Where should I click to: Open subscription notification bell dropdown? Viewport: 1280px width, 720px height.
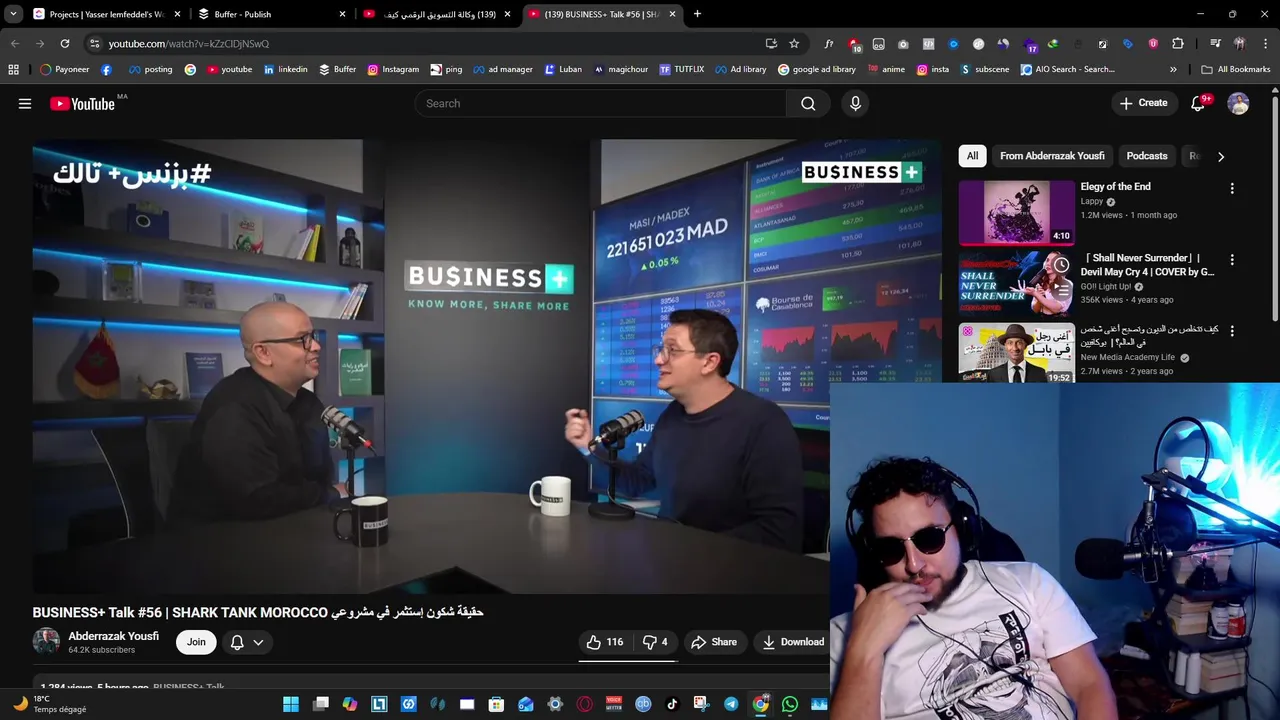[247, 642]
